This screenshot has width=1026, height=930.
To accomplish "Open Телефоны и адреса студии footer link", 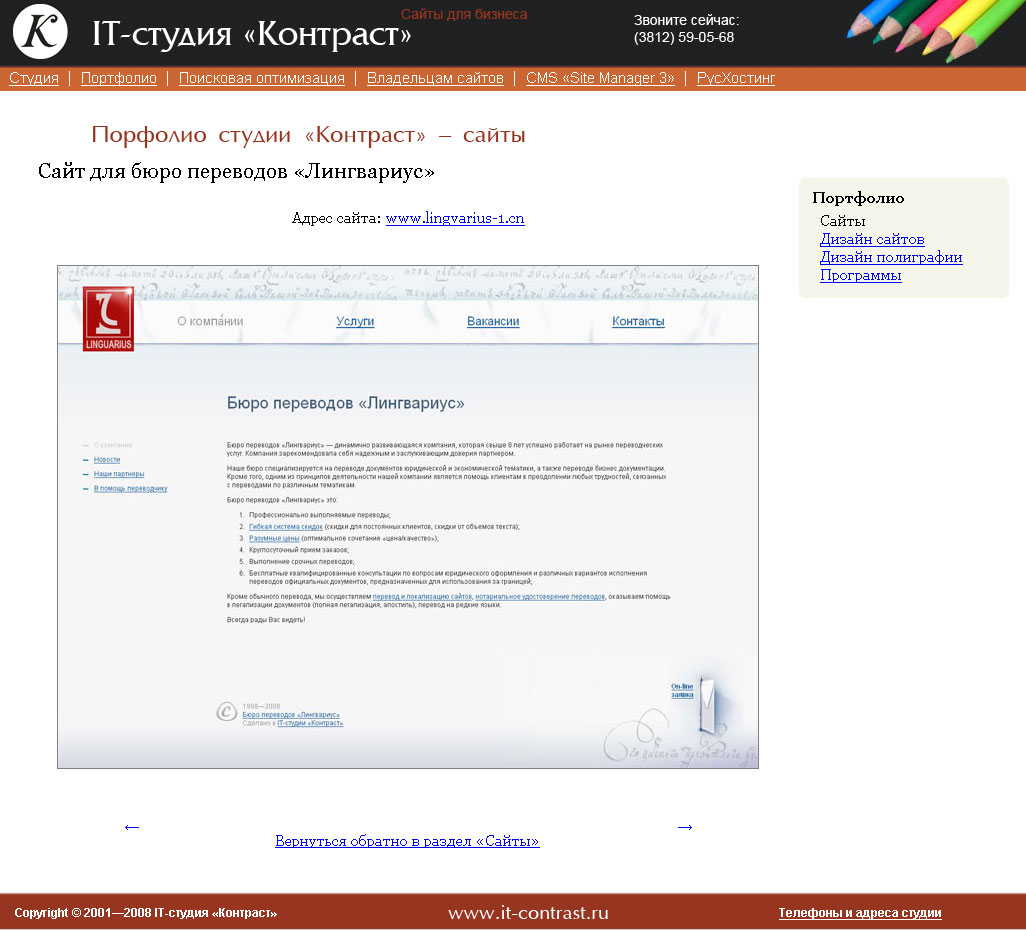I will [860, 913].
